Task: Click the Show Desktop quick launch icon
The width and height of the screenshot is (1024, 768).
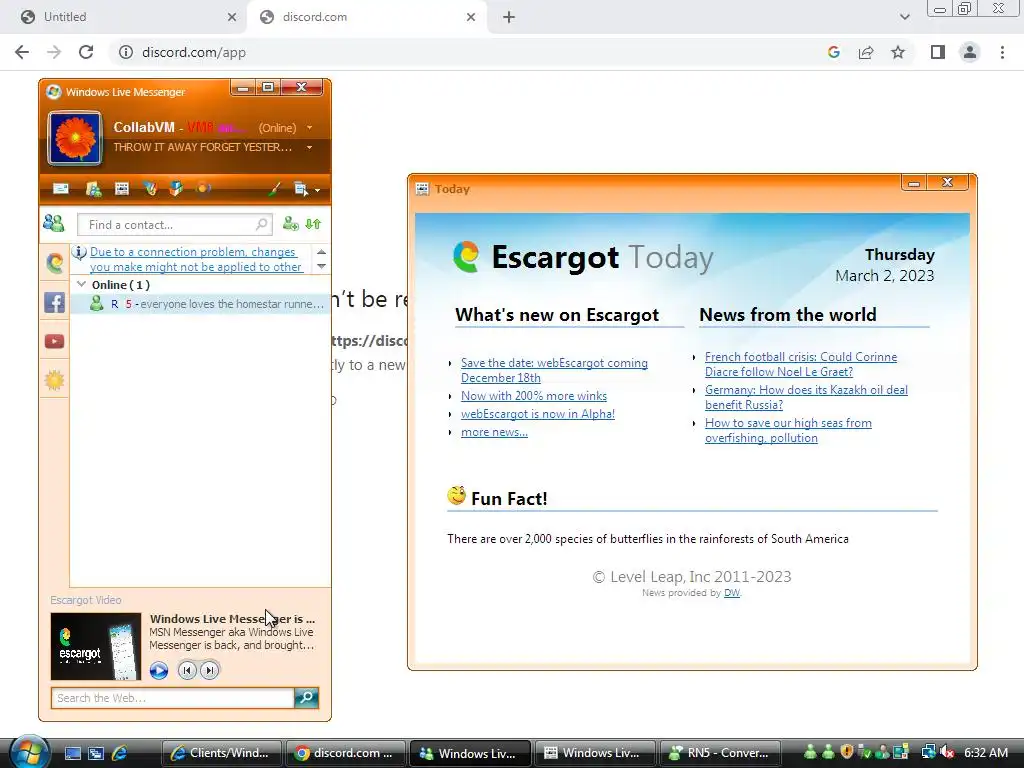Action: [x=72, y=753]
